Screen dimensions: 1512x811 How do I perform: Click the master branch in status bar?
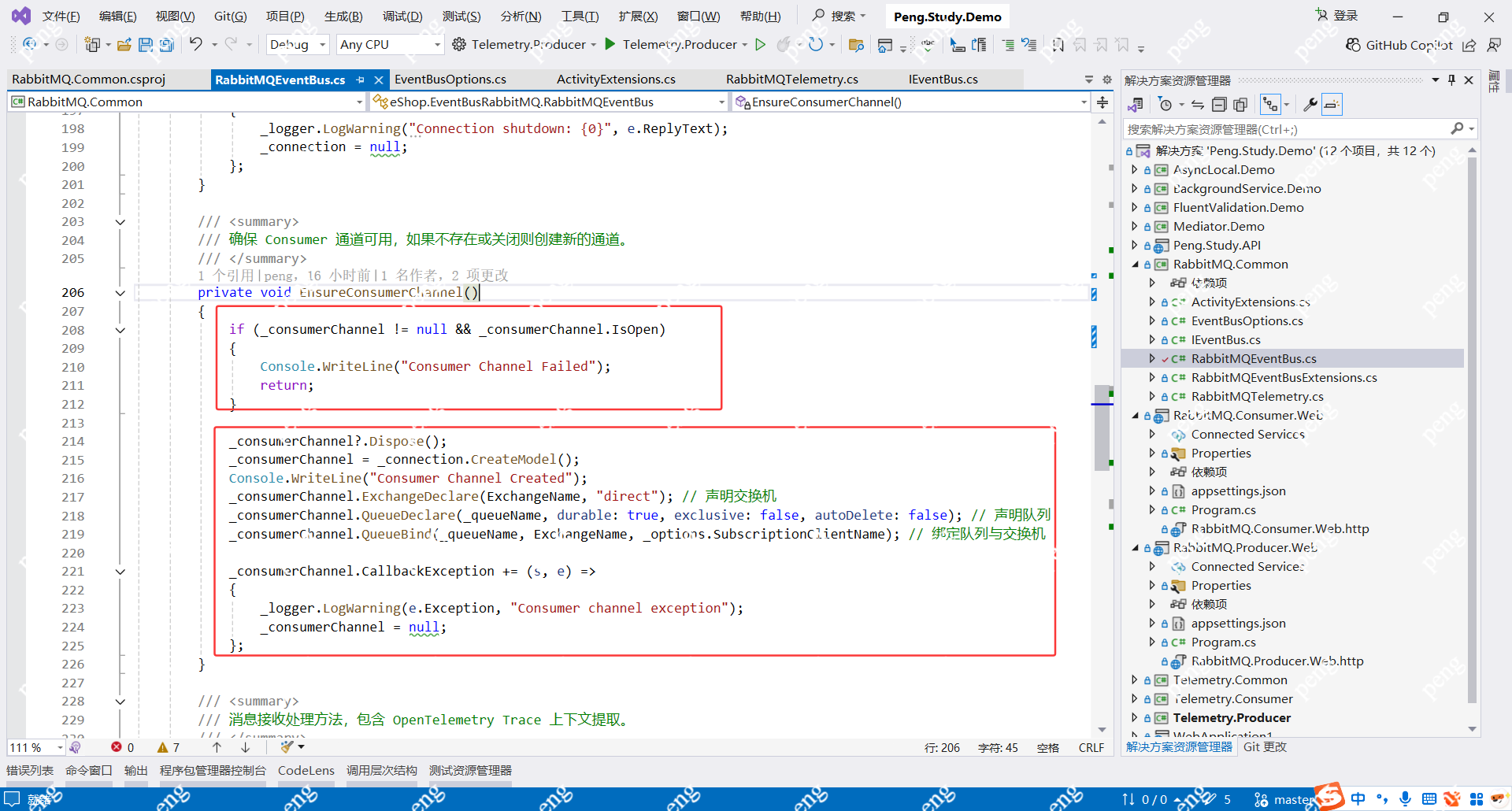[1284, 800]
